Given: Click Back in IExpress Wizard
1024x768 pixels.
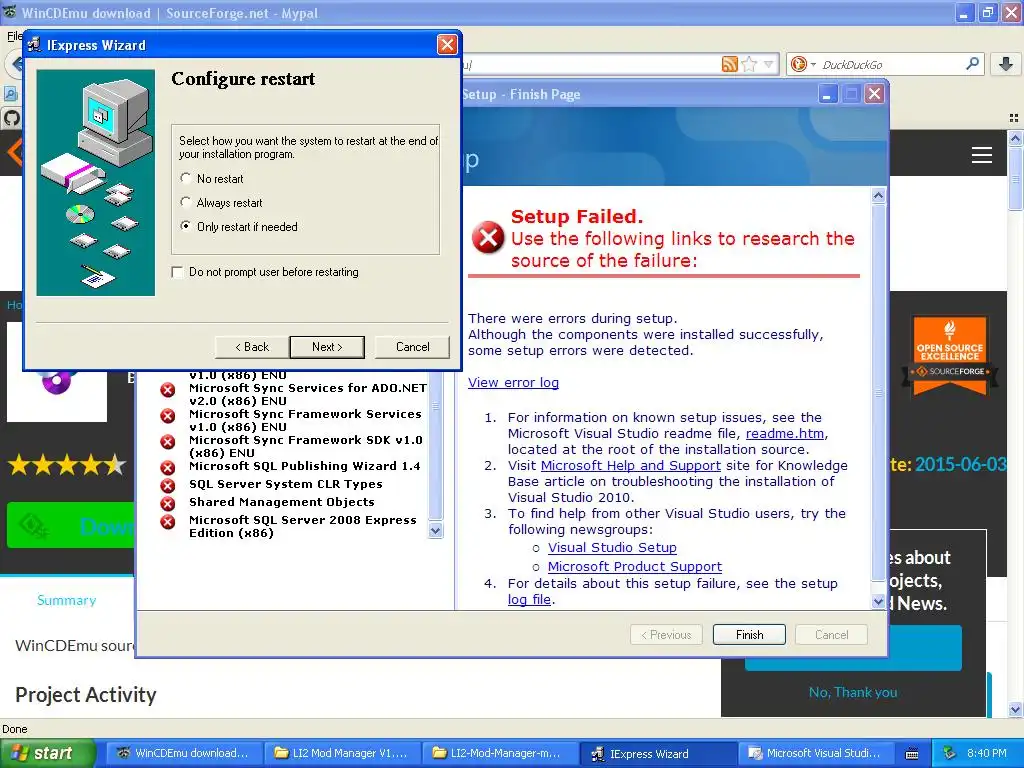Looking at the screenshot, I should 252,347.
